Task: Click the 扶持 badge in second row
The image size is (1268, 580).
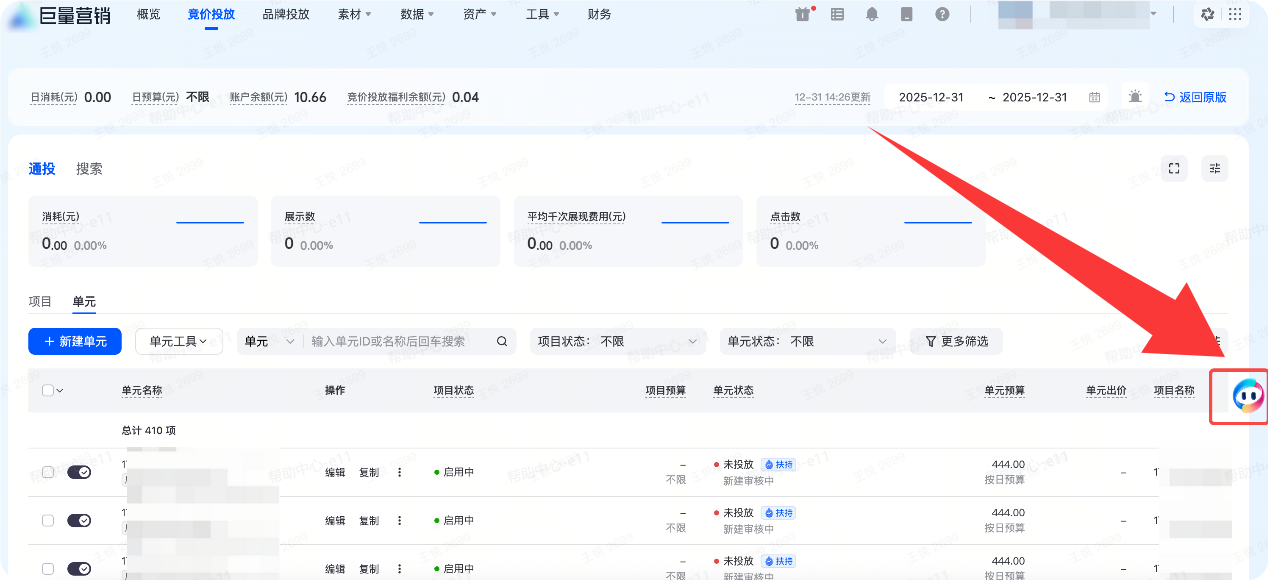Action: [x=778, y=512]
